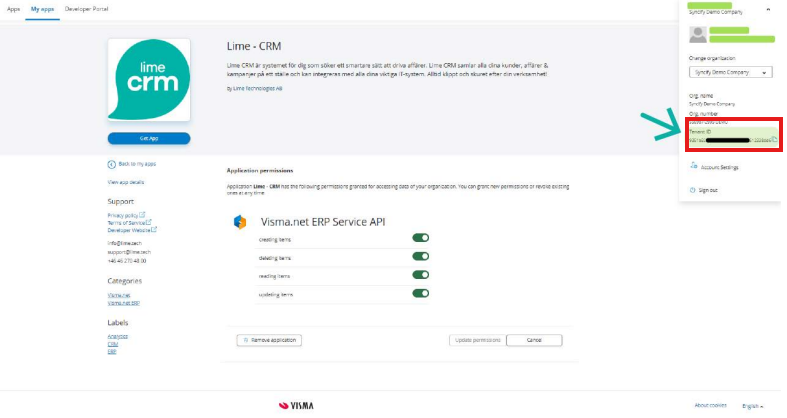Open the CRM label link
Viewport: 787px width, 418px height.
tap(112, 344)
